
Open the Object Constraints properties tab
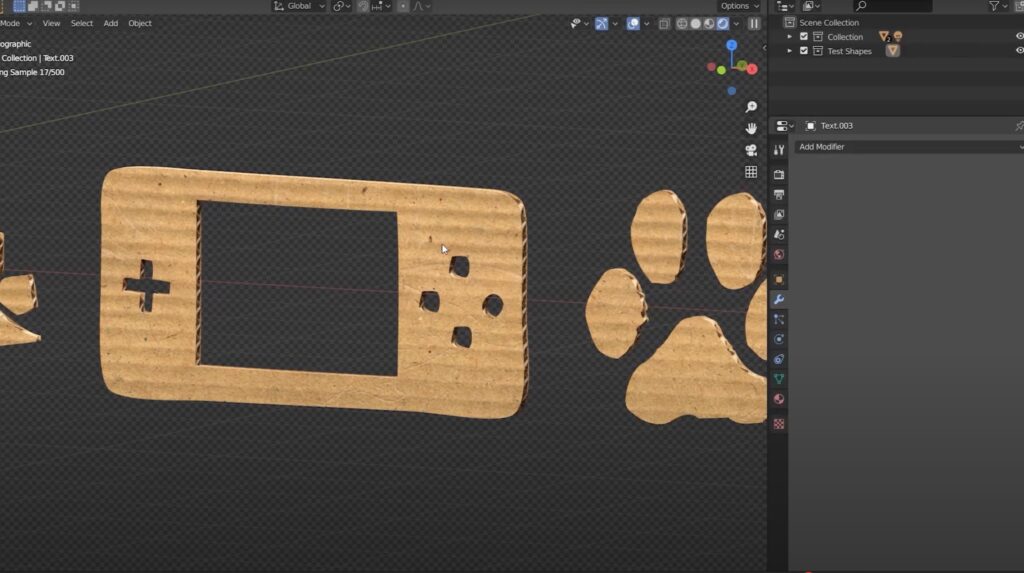(778, 359)
